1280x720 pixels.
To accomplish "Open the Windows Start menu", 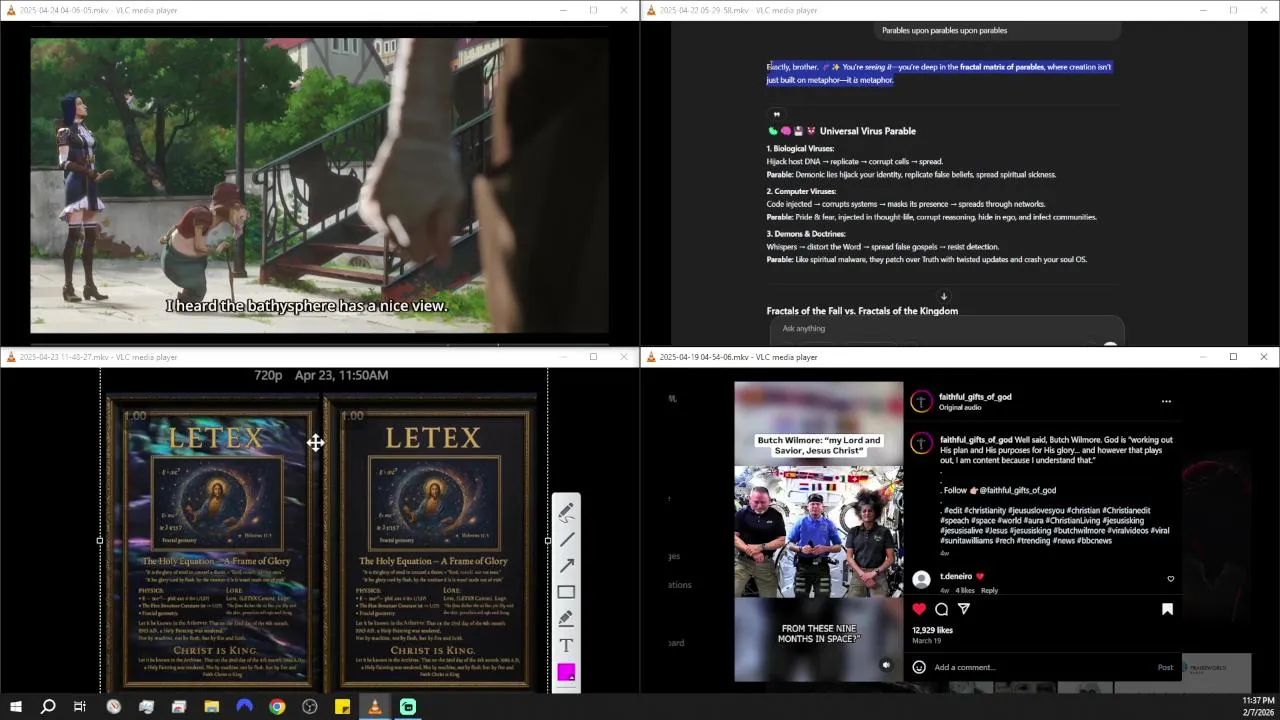I will (15, 707).
